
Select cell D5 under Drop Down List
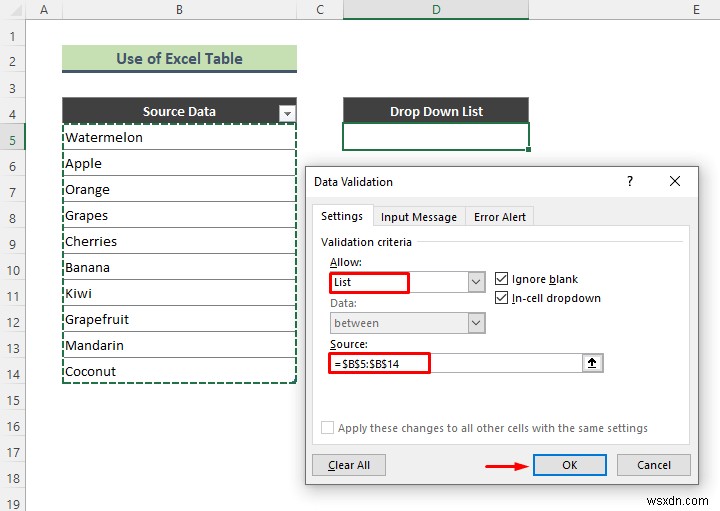(x=436, y=136)
